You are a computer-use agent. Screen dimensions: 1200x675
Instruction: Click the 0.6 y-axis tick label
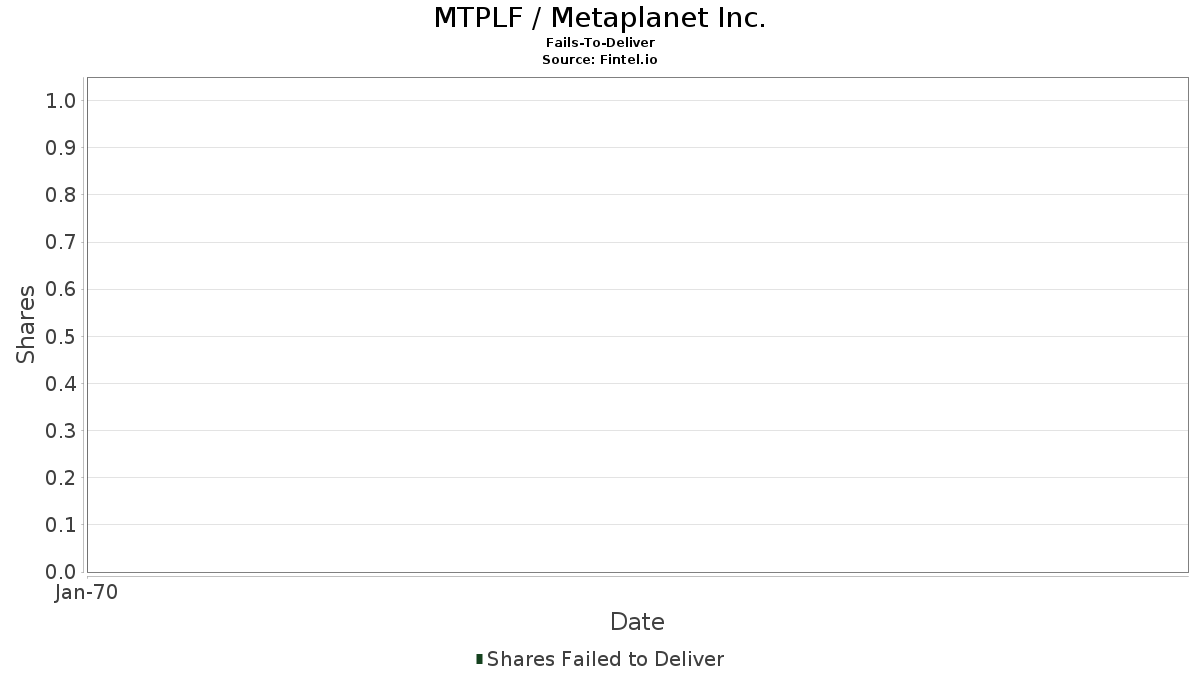[61, 289]
